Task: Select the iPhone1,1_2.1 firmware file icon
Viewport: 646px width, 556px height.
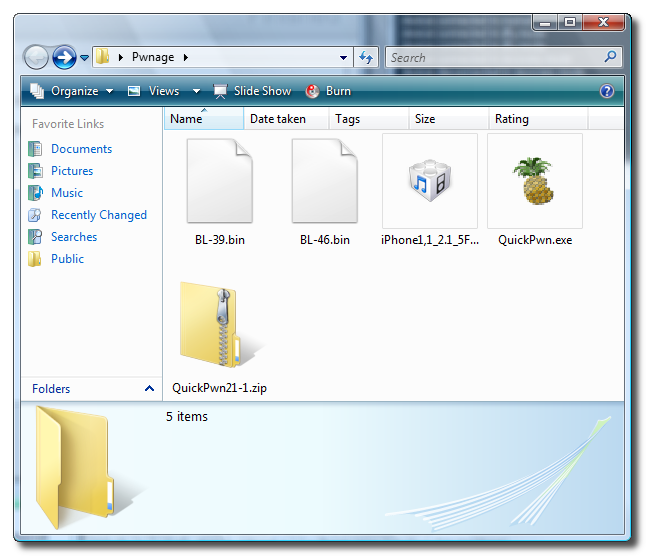Action: coord(429,181)
